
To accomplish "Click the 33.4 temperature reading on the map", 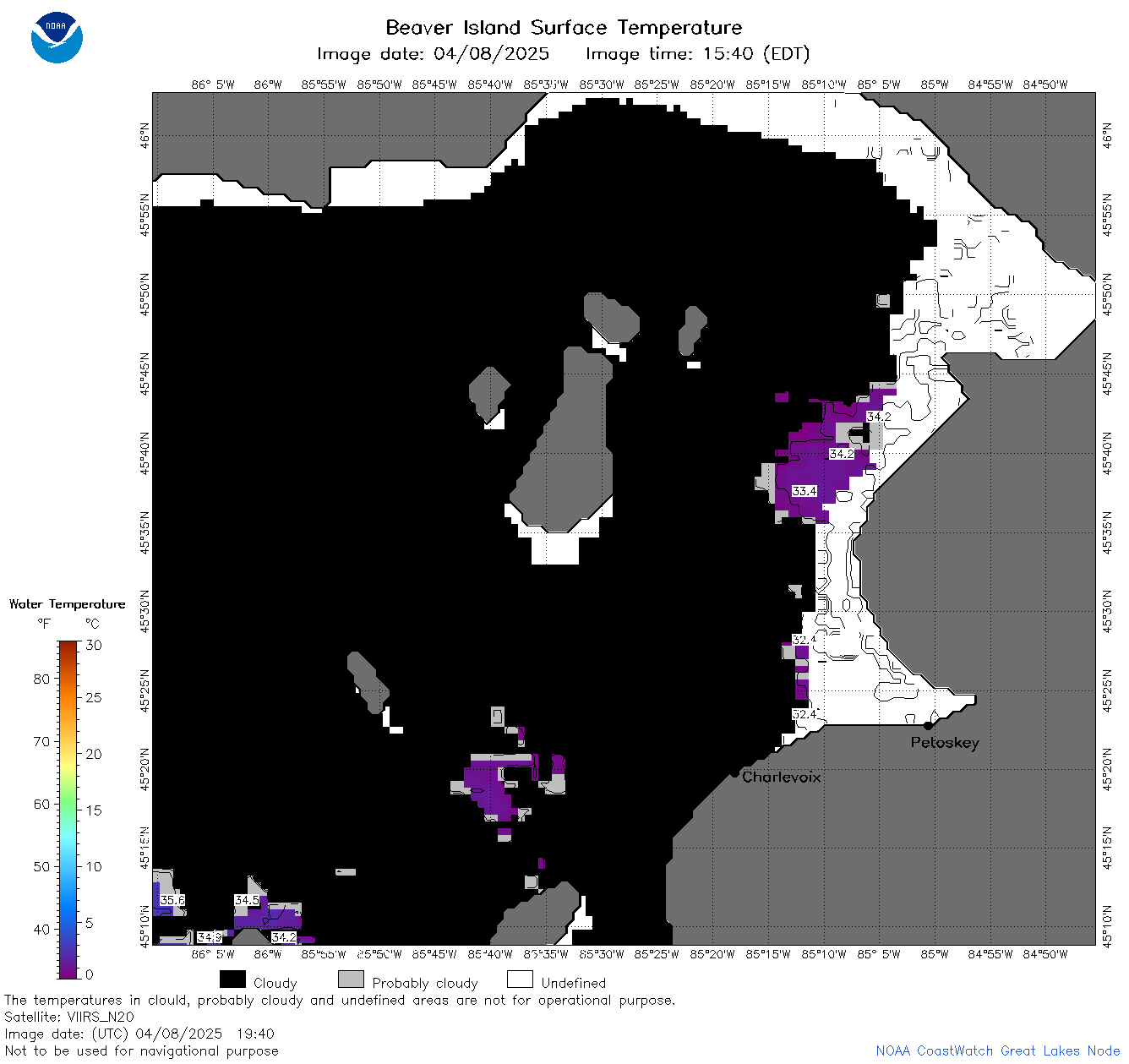I will (x=804, y=491).
